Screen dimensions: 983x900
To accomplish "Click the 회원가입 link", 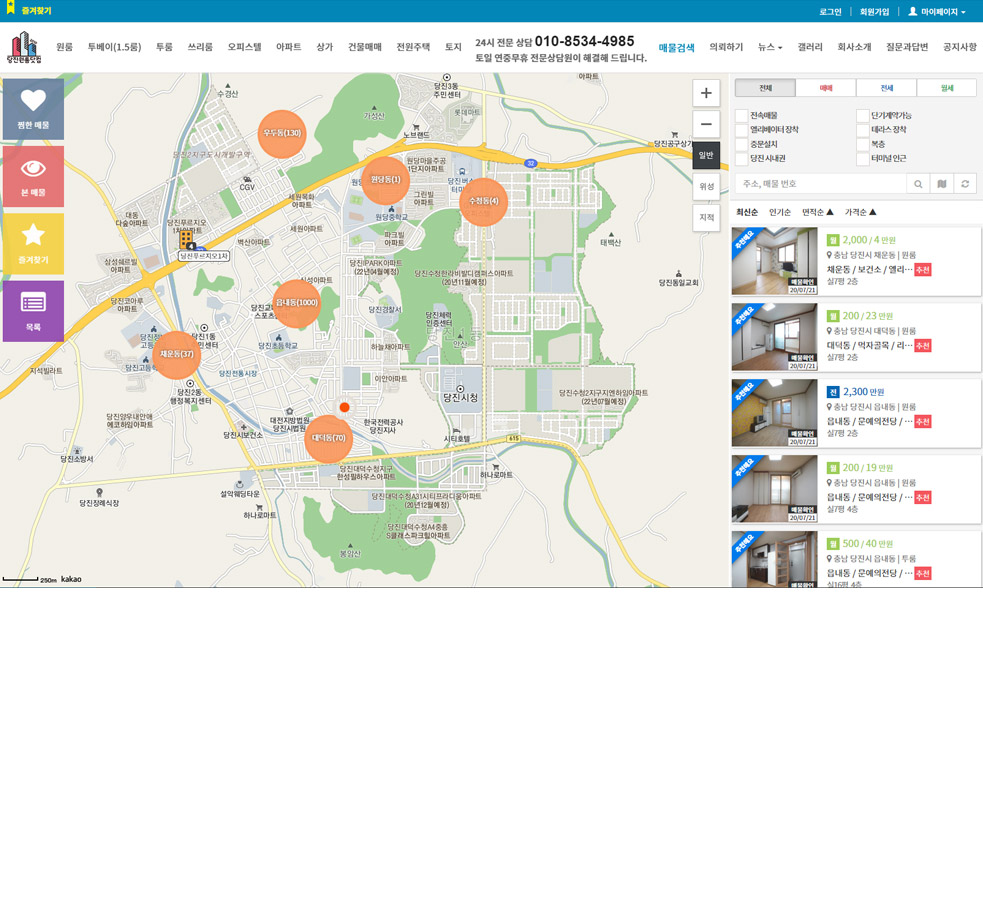I will 875,12.
